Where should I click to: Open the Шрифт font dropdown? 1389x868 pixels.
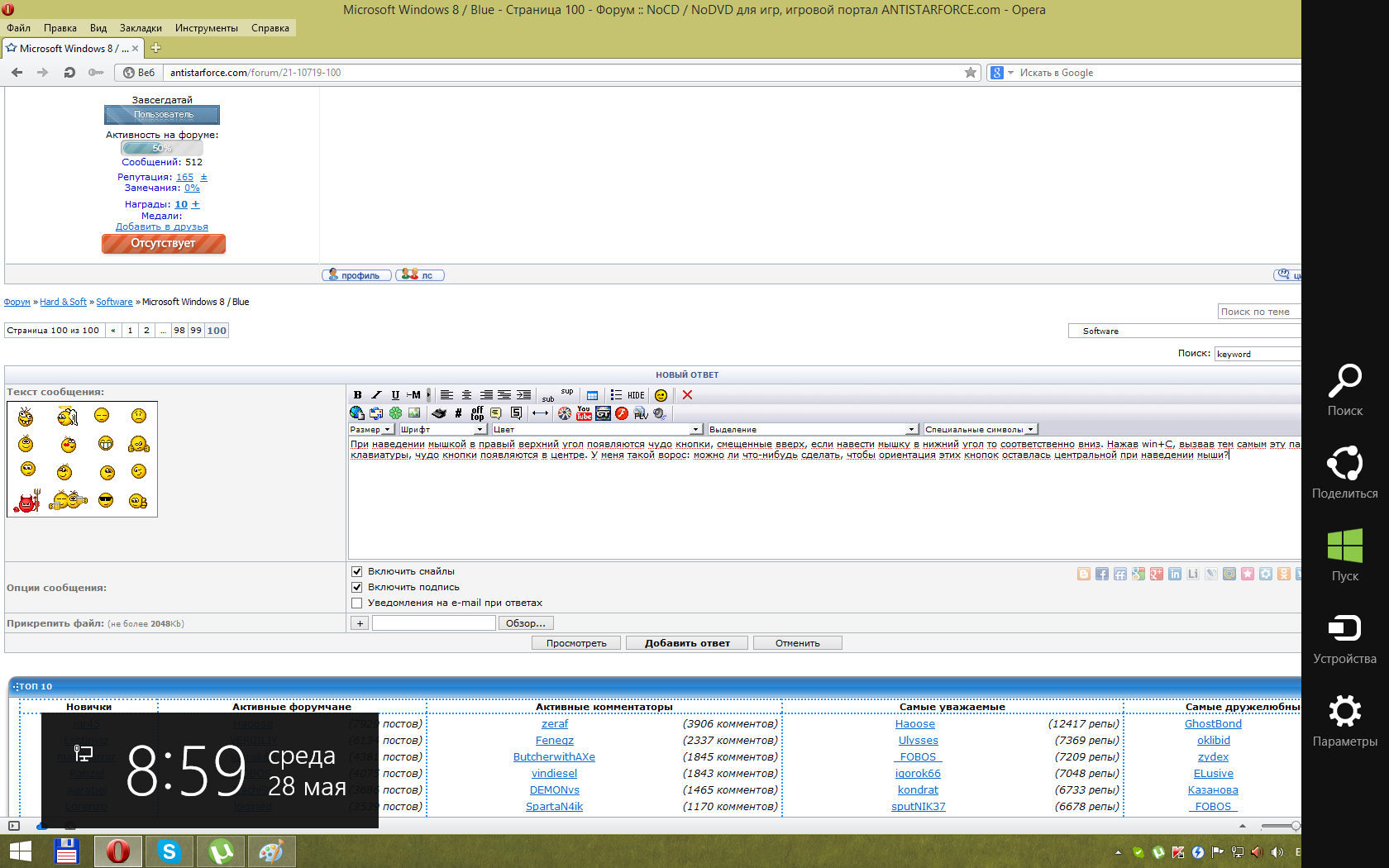pyautogui.click(x=442, y=429)
